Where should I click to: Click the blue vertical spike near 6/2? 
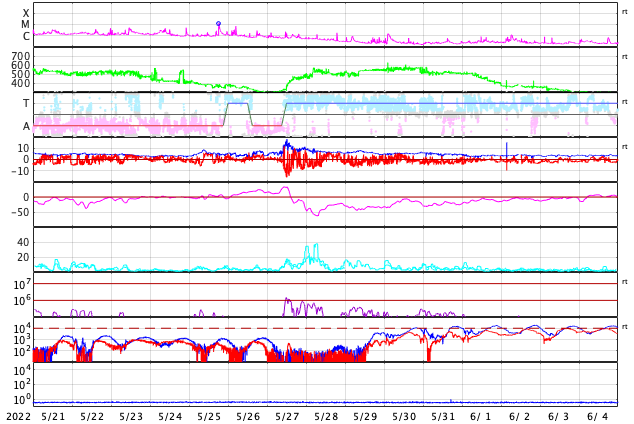pyautogui.click(x=507, y=156)
